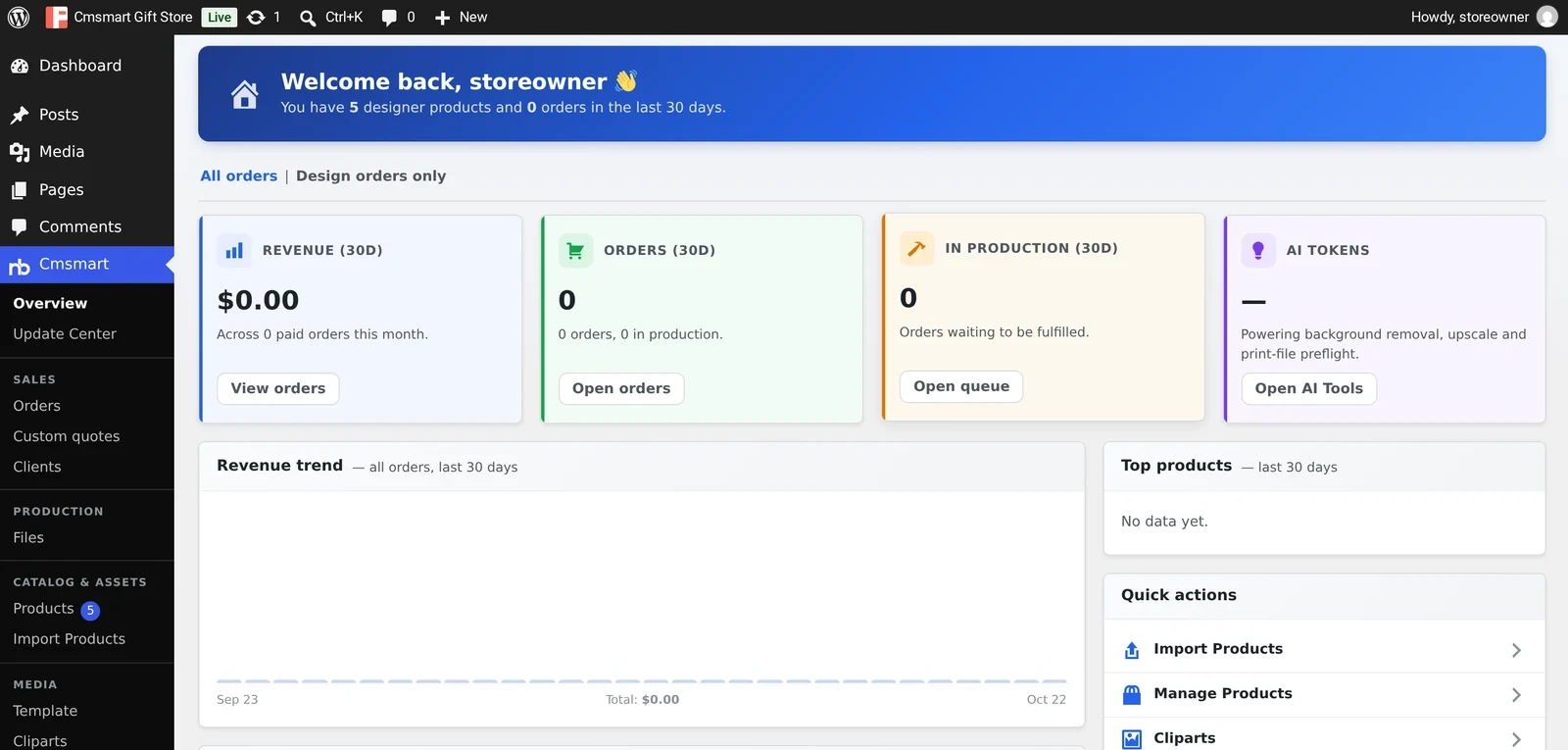The width and height of the screenshot is (1568, 750).
Task: Open Cliparts in sidebar
Action: [40, 741]
